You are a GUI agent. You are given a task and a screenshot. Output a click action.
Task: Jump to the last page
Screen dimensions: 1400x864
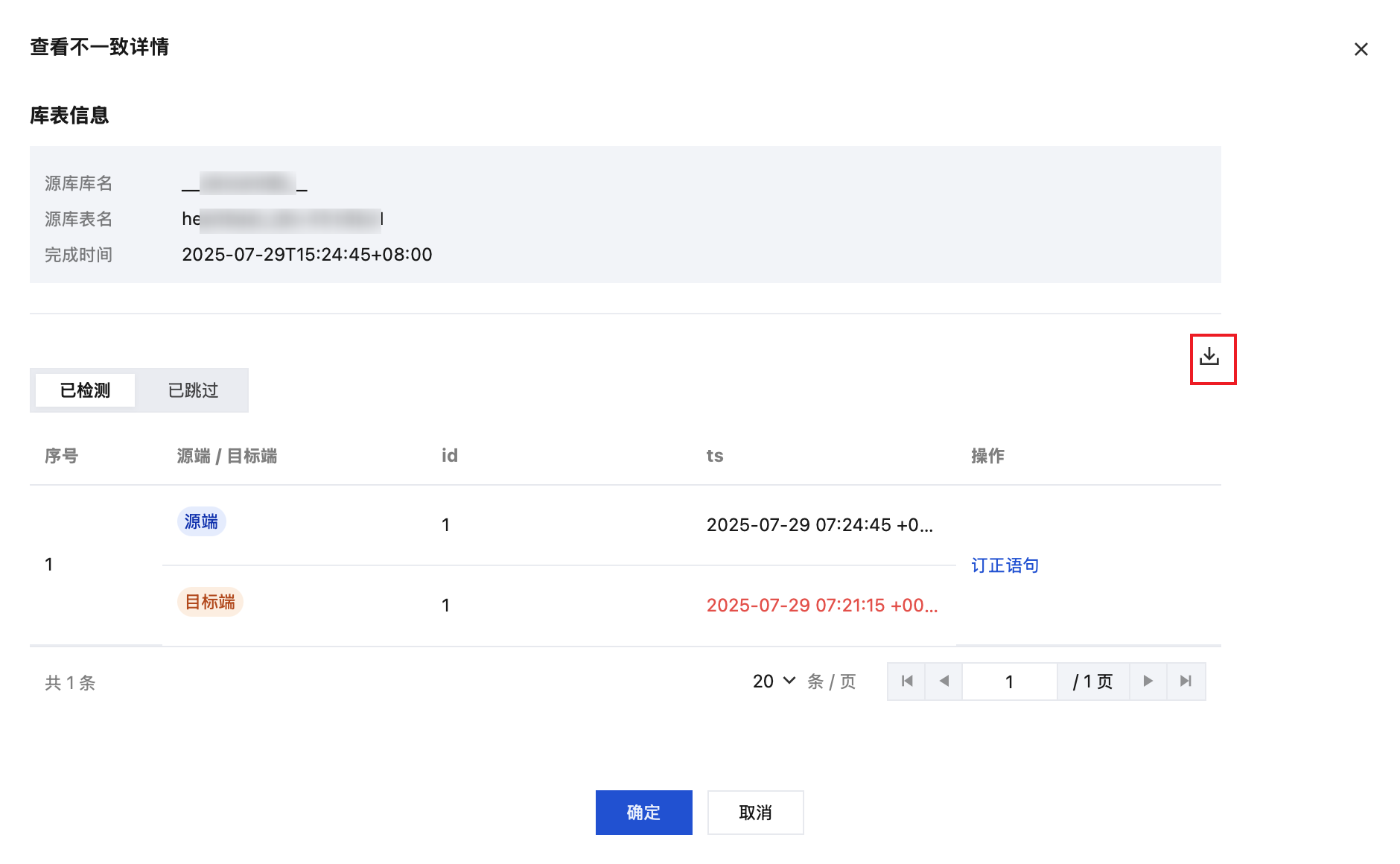[1186, 682]
